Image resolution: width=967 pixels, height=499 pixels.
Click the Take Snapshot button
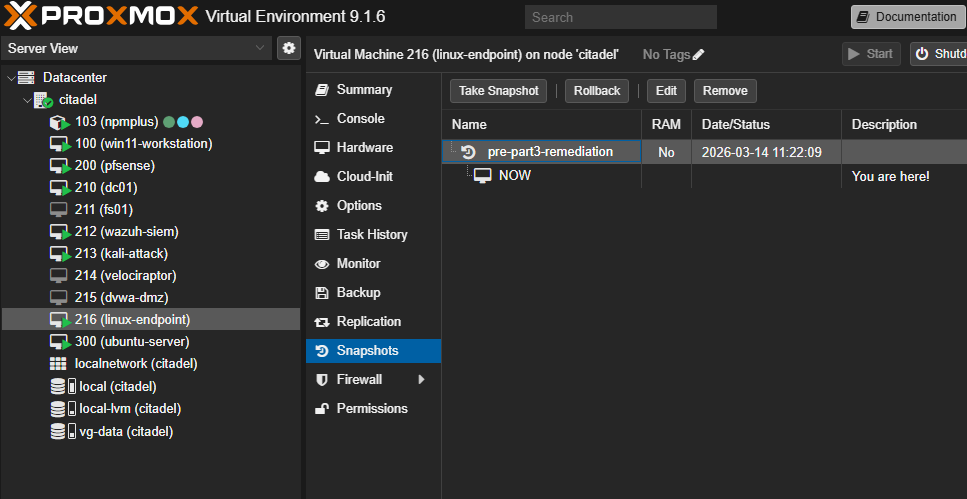(x=498, y=91)
